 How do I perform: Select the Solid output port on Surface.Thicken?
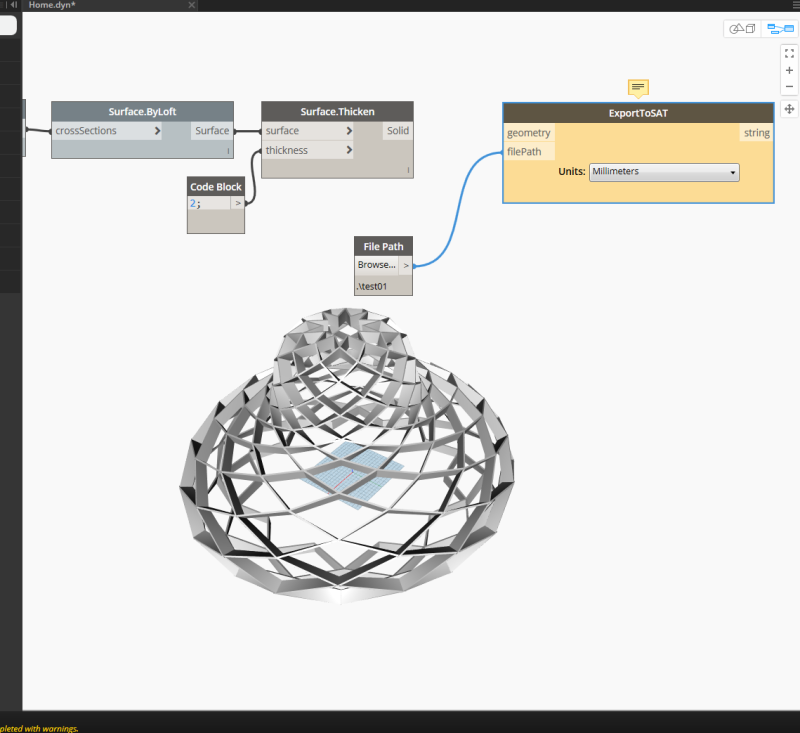click(x=398, y=130)
